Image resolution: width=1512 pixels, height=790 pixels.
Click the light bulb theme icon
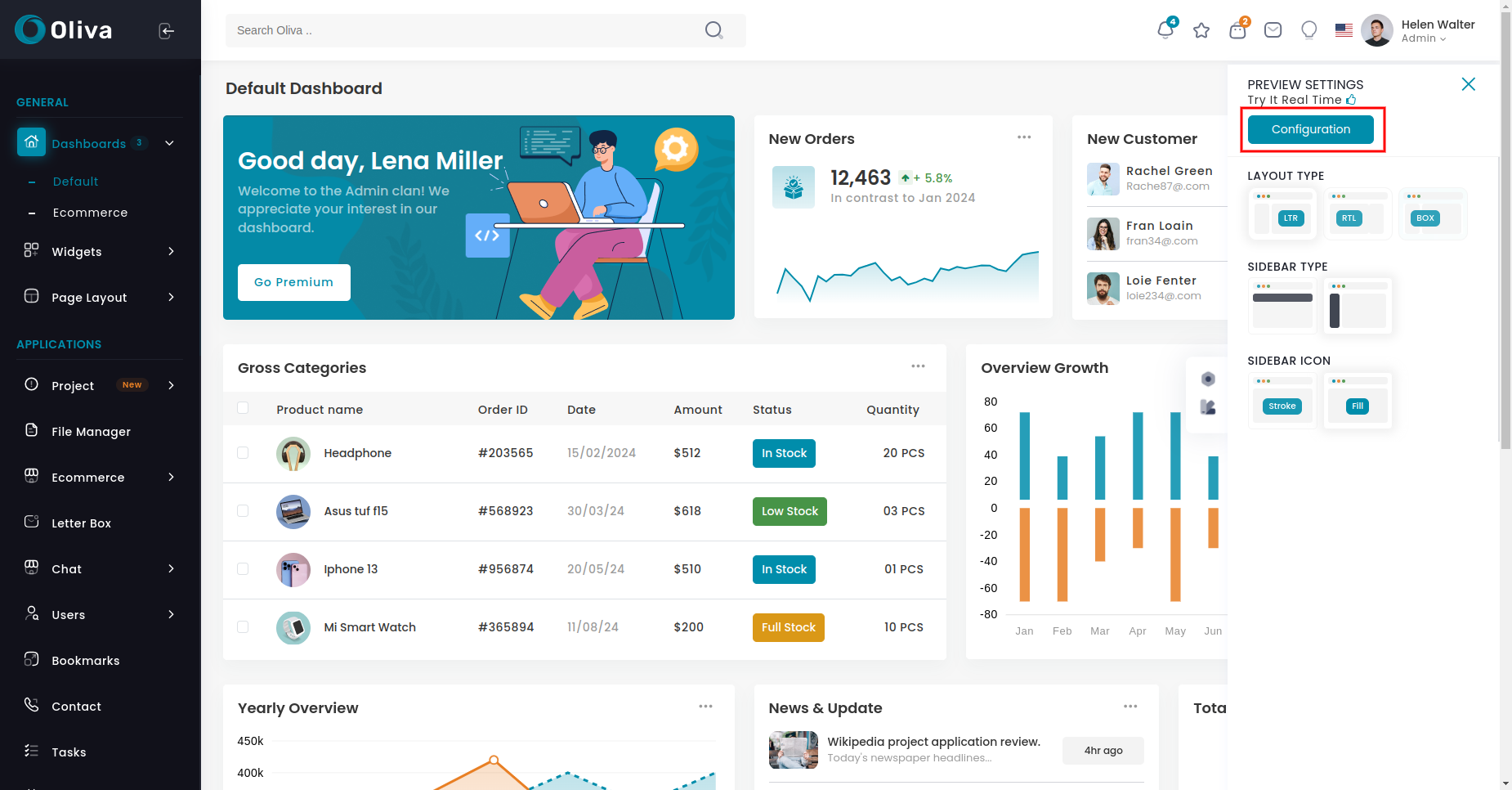[1309, 30]
